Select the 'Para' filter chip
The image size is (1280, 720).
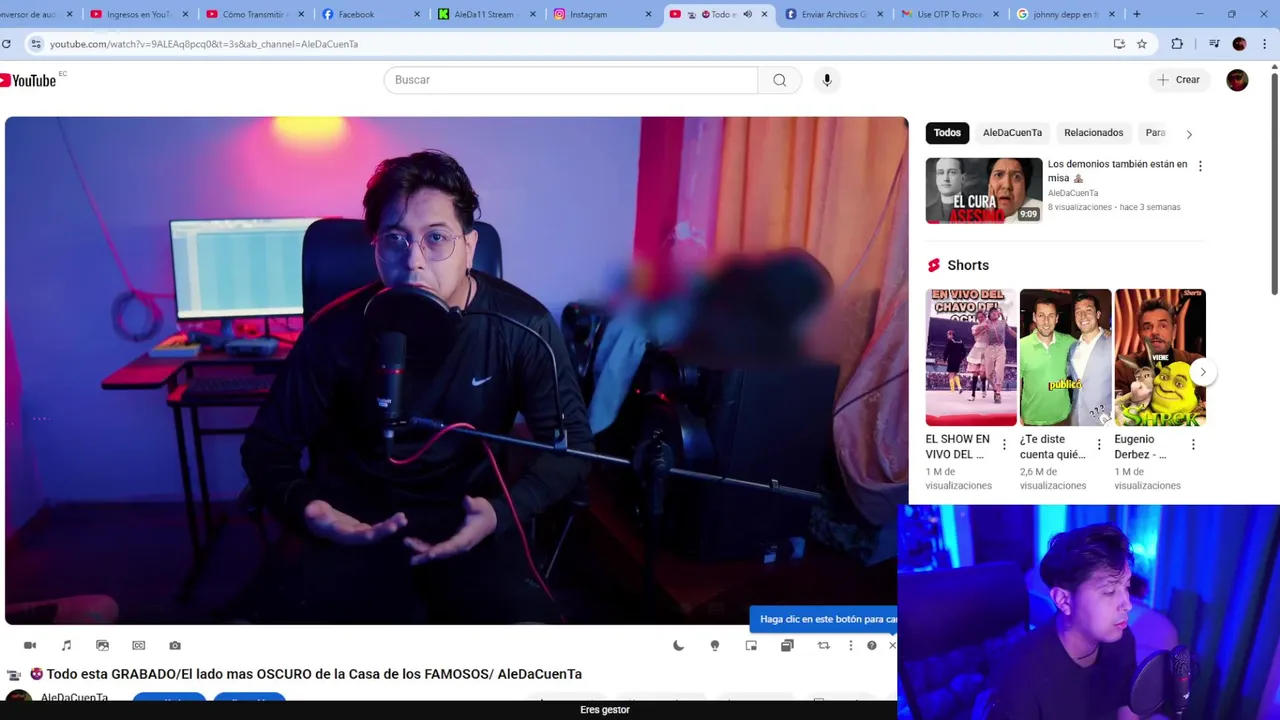[1155, 133]
